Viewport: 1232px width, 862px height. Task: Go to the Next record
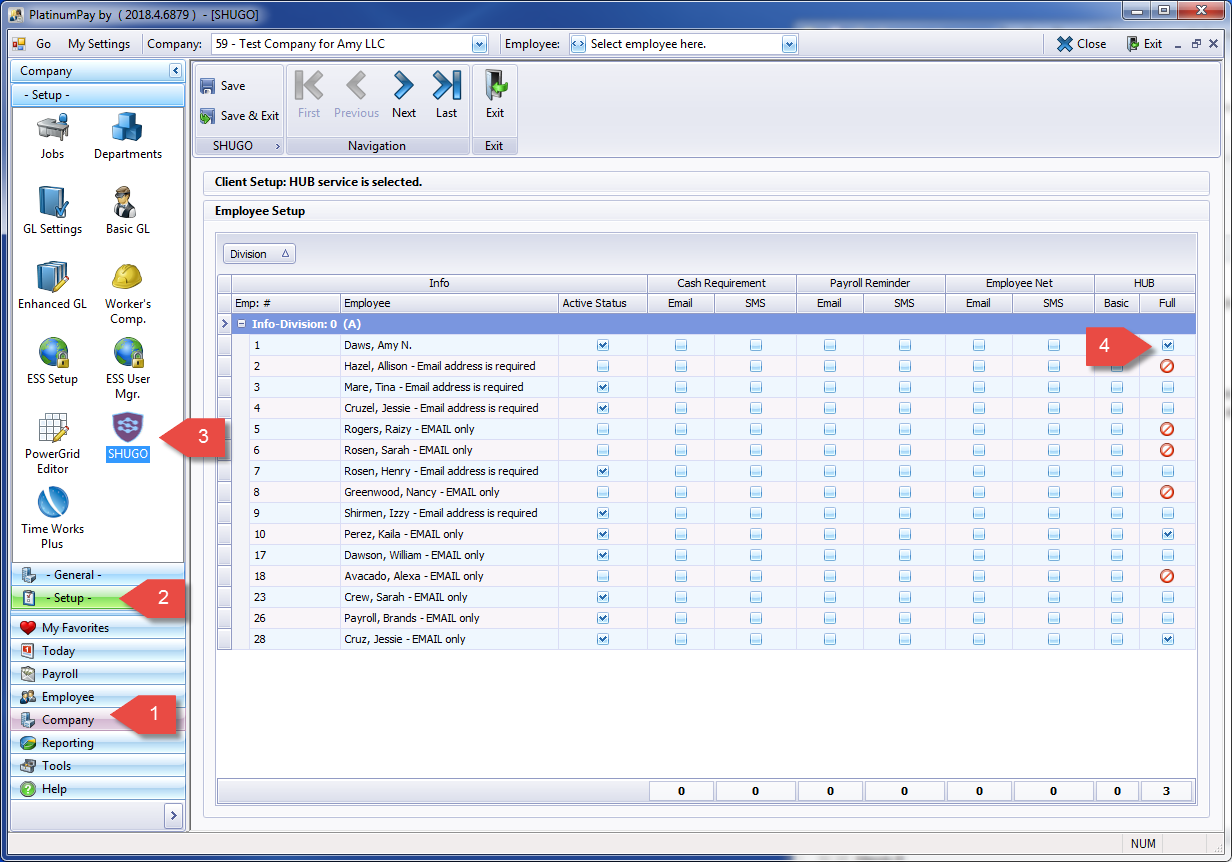(x=404, y=95)
